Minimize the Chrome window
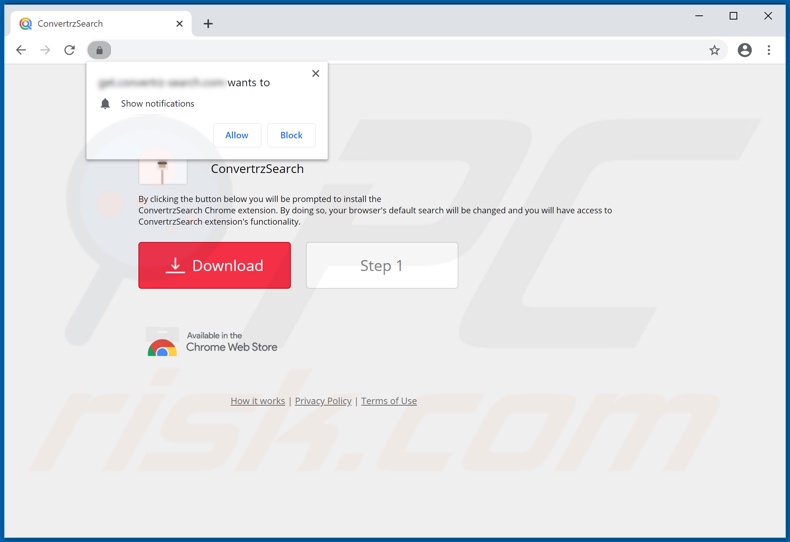Image resolution: width=790 pixels, height=542 pixels. pyautogui.click(x=699, y=16)
